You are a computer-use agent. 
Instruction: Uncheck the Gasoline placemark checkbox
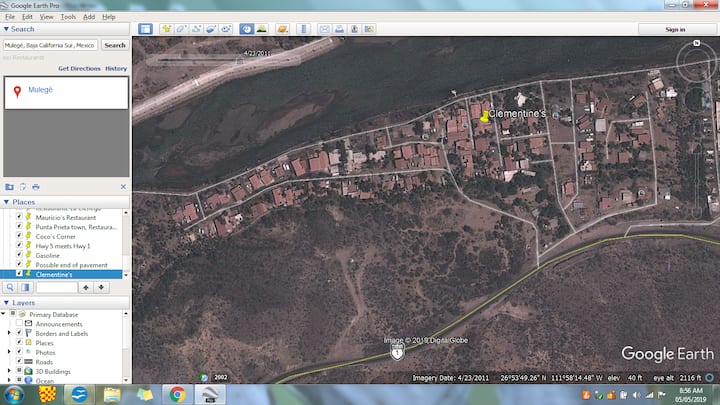pos(19,255)
